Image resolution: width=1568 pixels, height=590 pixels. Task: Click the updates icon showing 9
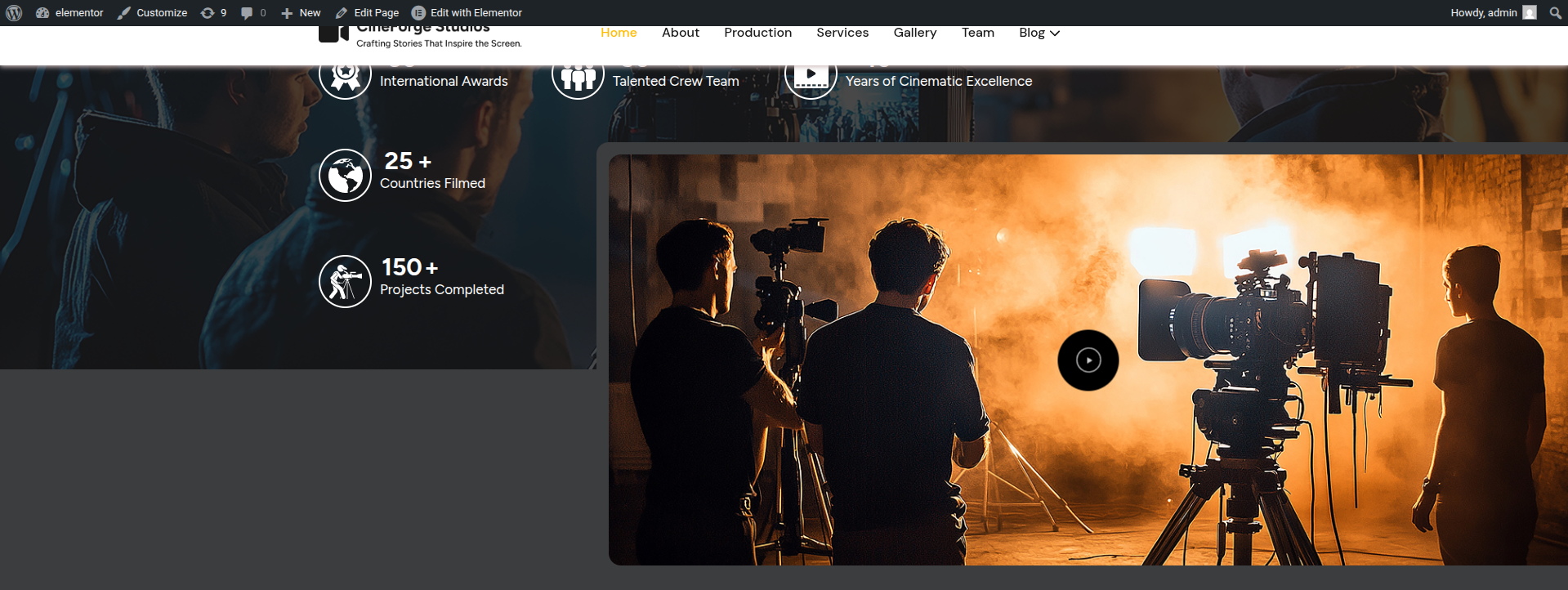point(213,12)
